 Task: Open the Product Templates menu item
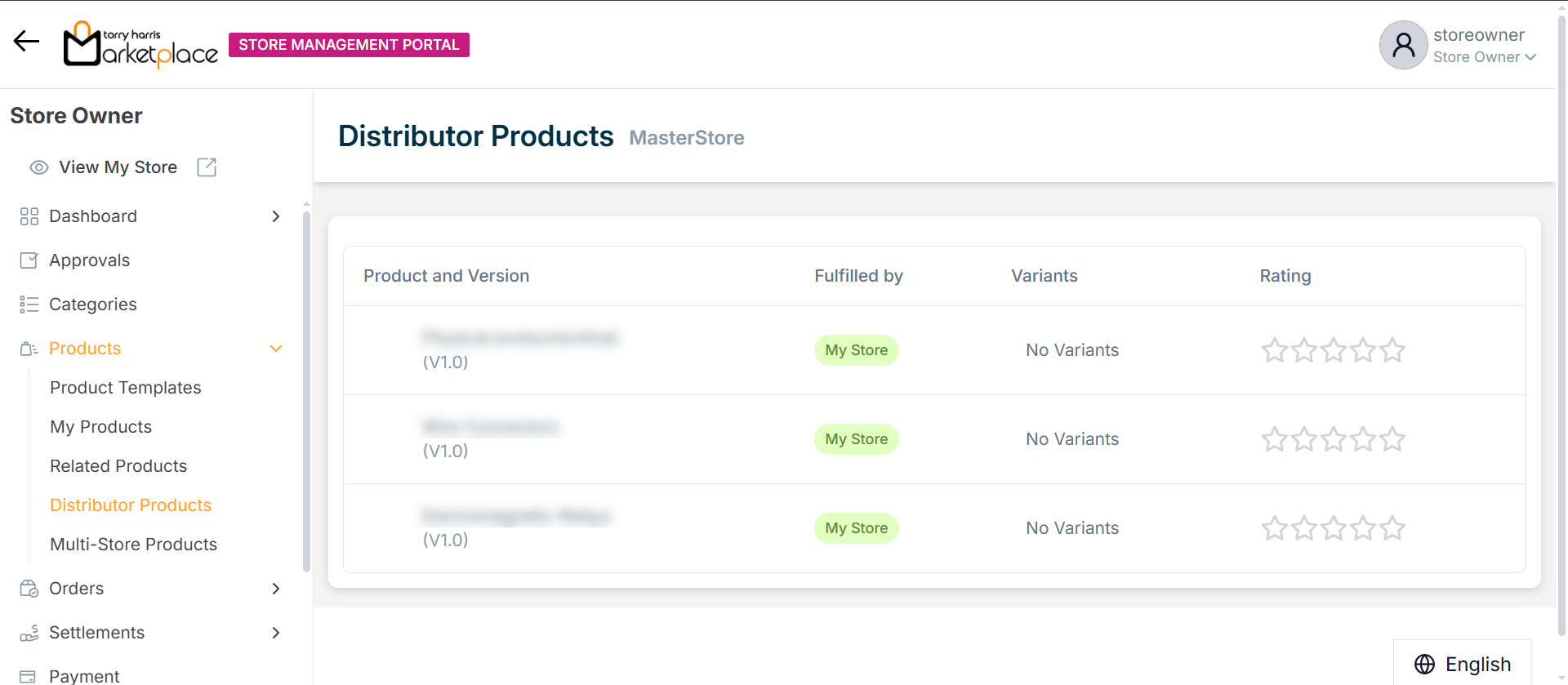(126, 388)
